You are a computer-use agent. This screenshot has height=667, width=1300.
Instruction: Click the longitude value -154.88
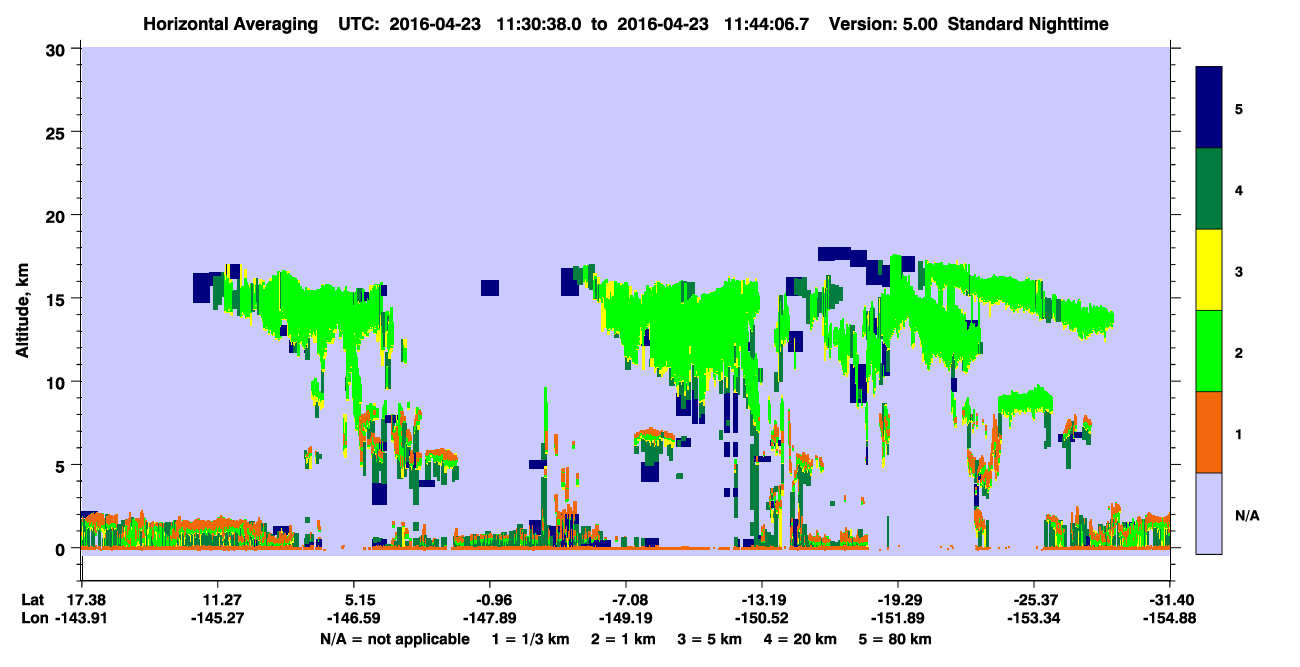tap(1169, 618)
